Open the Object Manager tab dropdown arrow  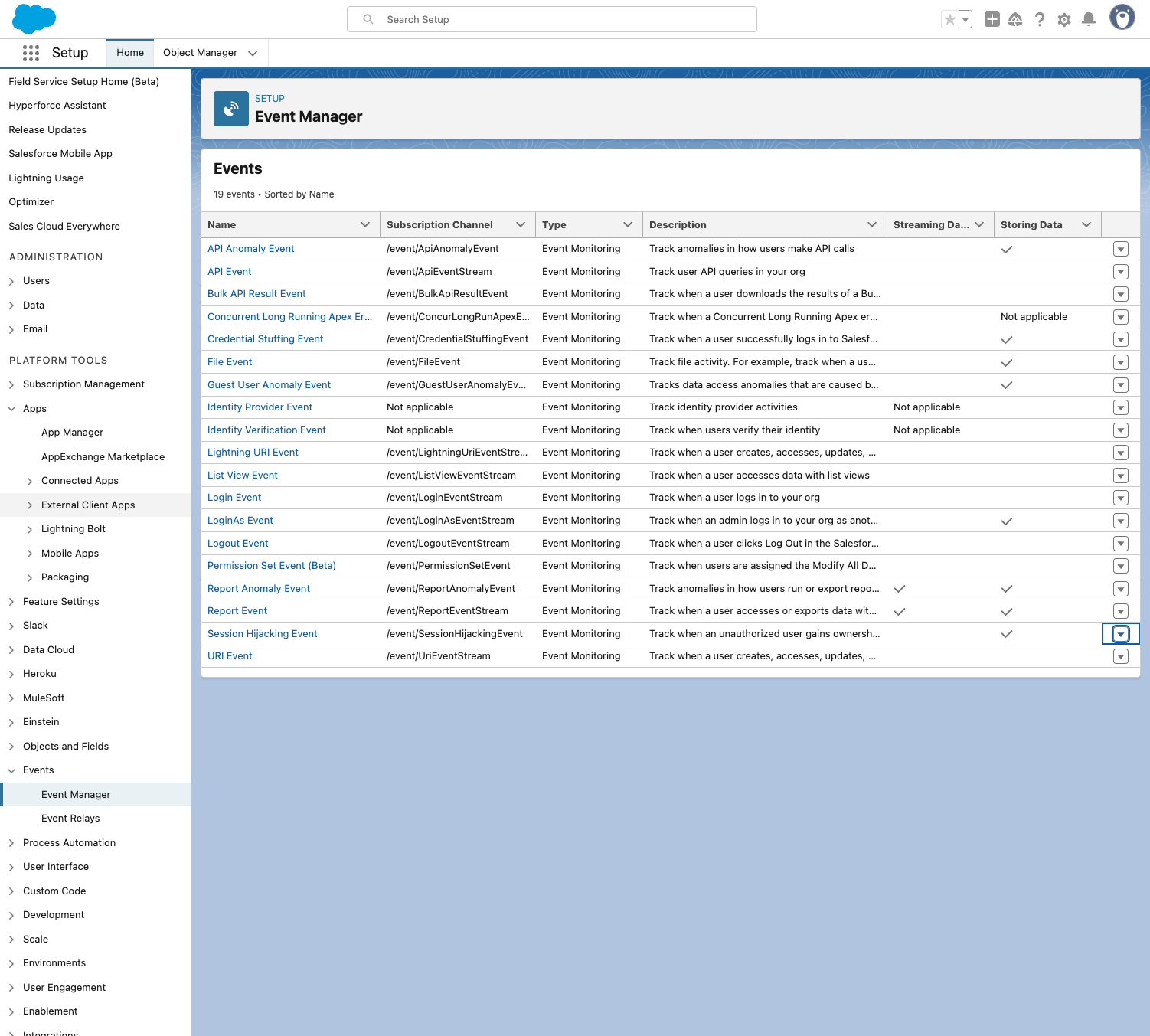point(253,53)
